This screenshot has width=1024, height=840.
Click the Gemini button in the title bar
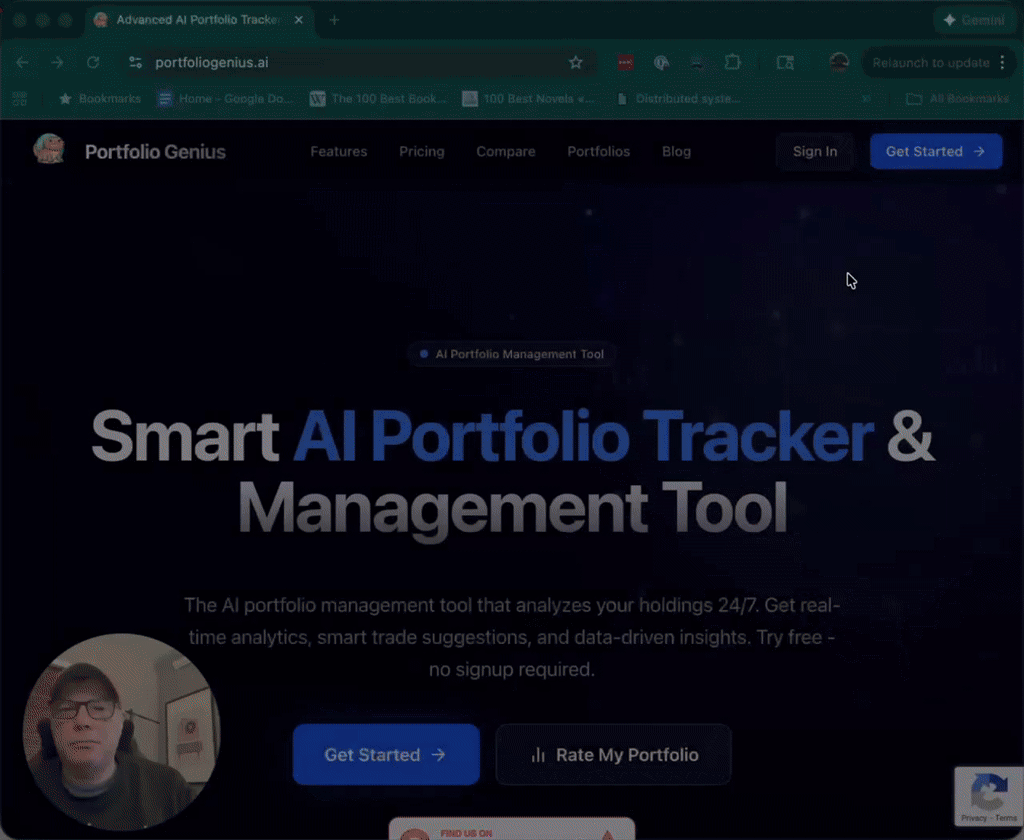pyautogui.click(x=974, y=20)
